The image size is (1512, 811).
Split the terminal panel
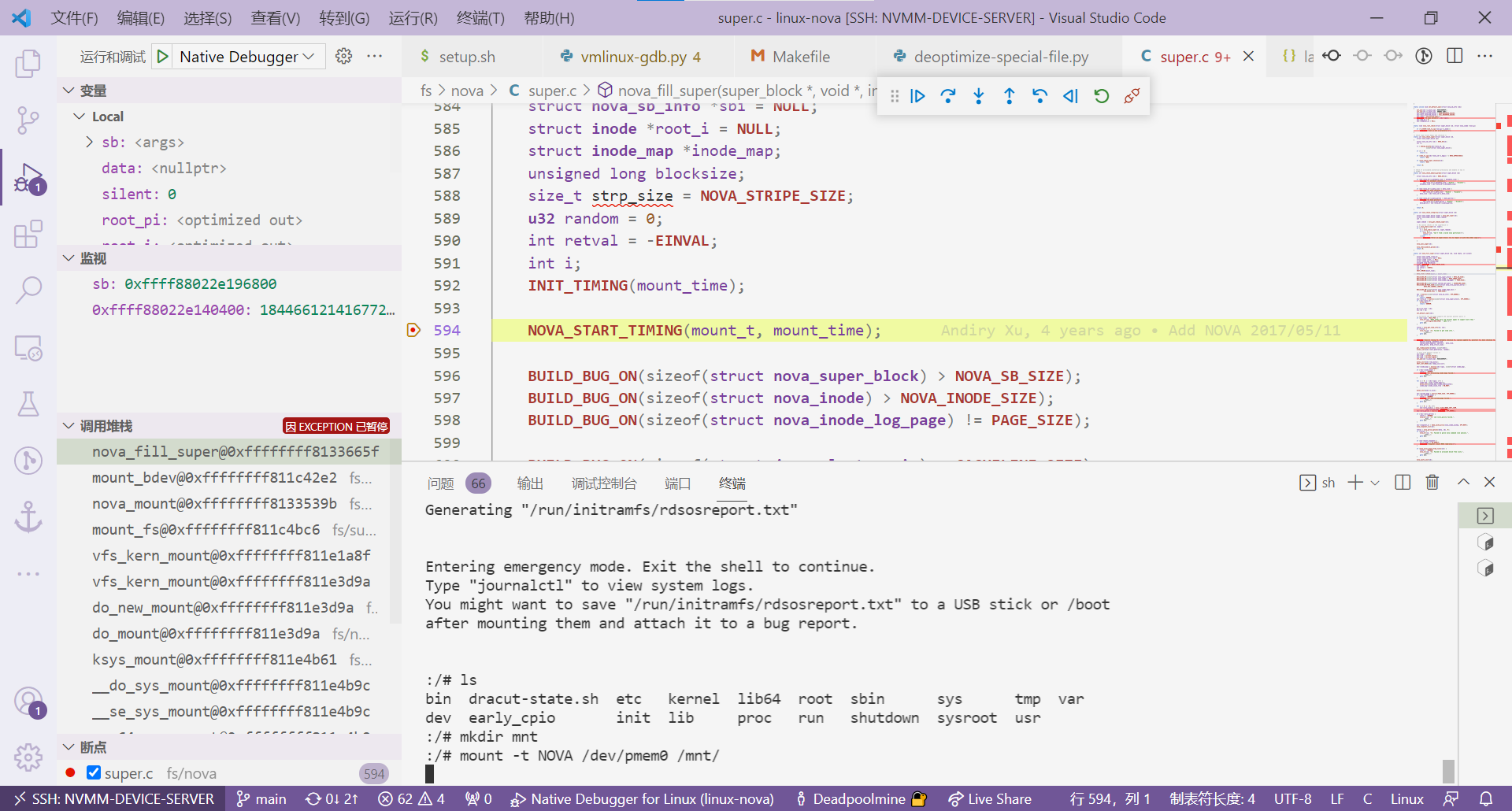coord(1403,483)
